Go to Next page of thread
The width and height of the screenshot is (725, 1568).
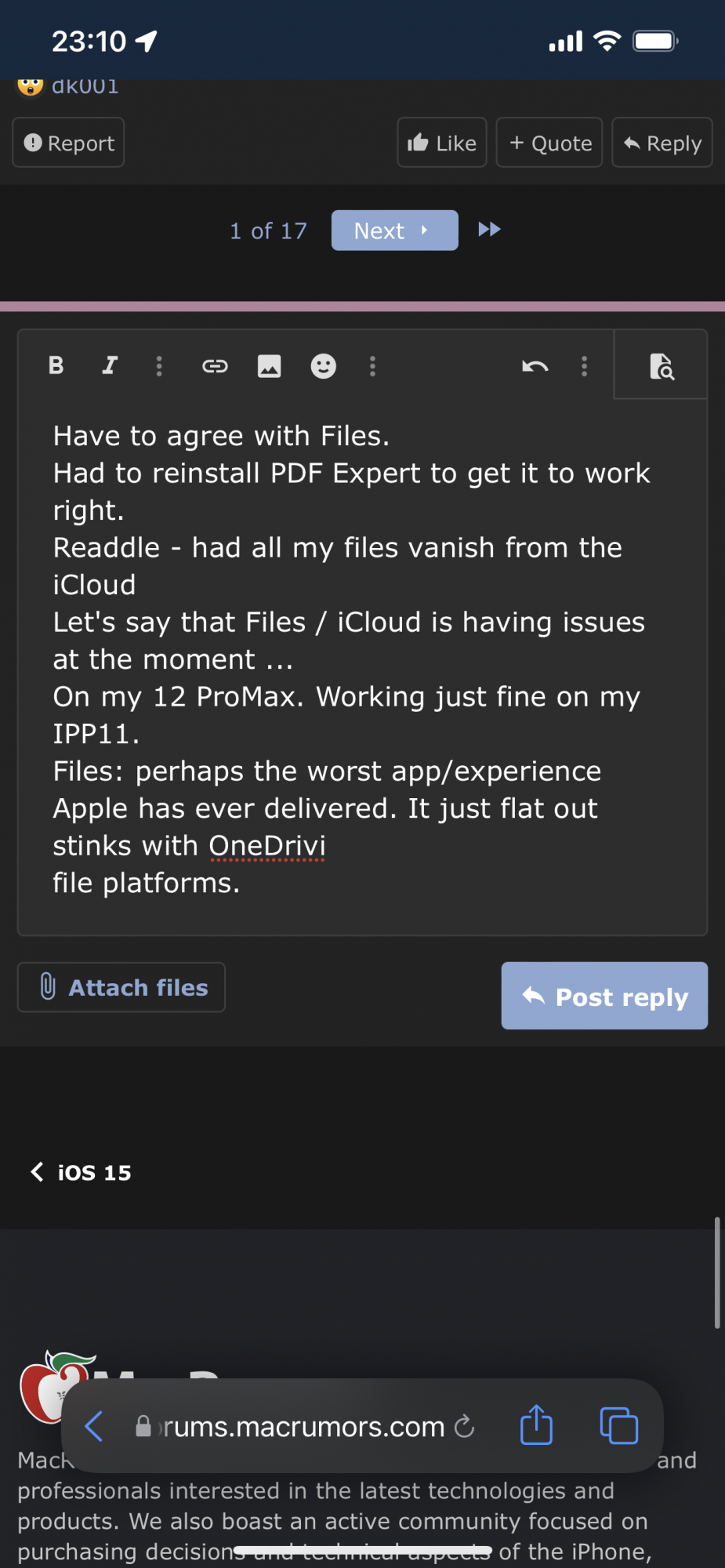tap(395, 230)
